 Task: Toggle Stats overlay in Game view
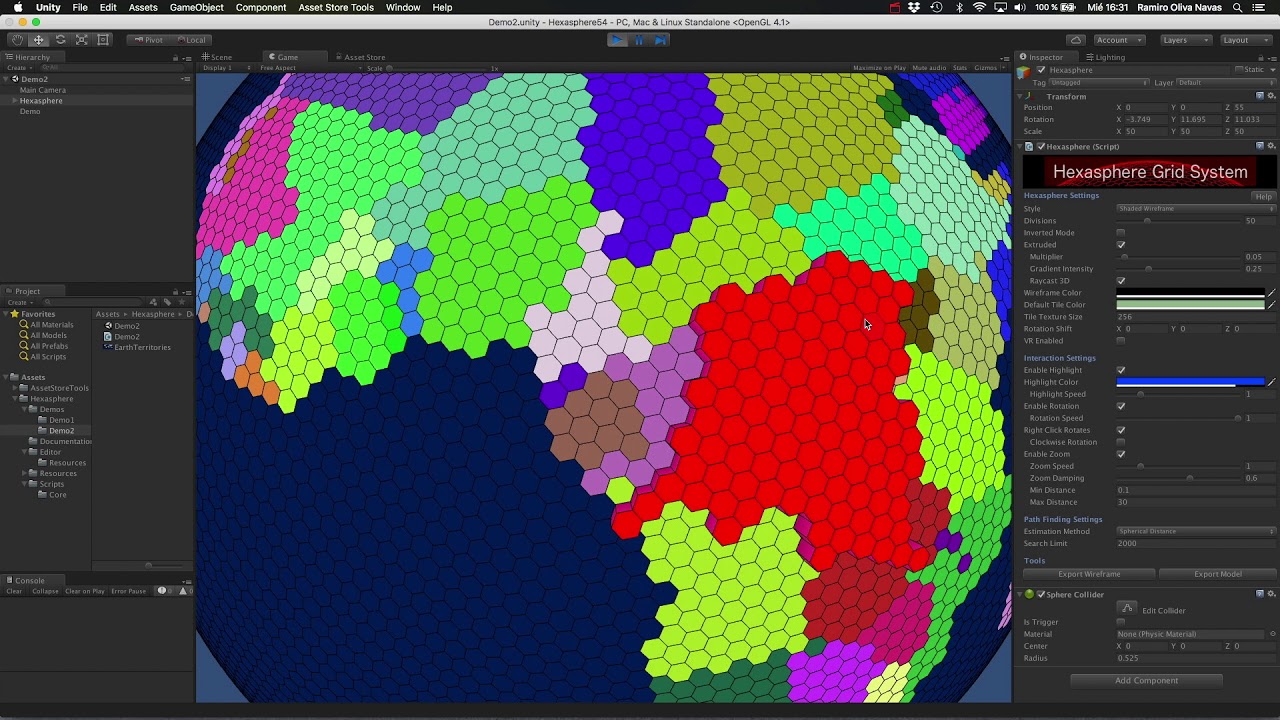coord(960,68)
